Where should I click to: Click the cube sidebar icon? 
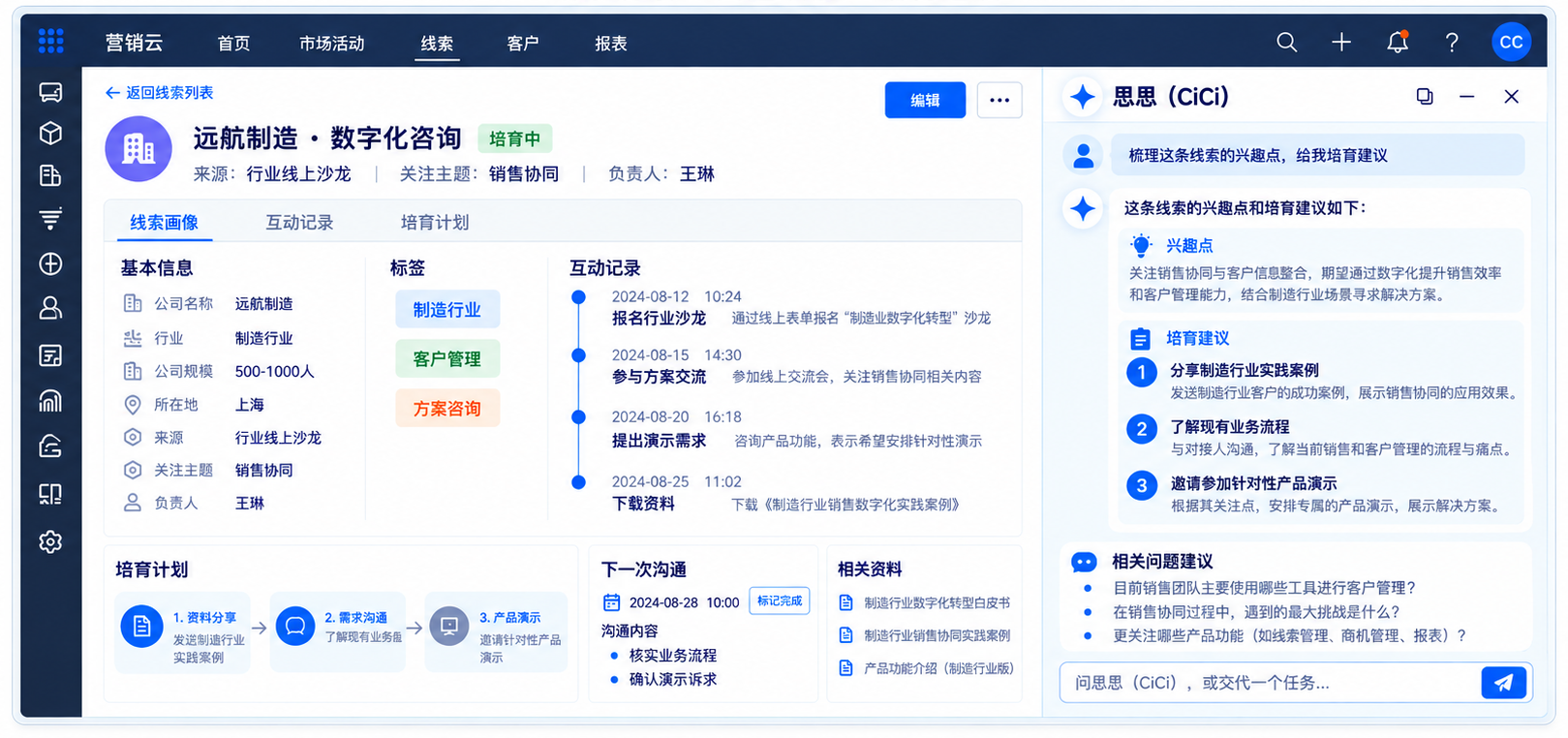pyautogui.click(x=50, y=134)
